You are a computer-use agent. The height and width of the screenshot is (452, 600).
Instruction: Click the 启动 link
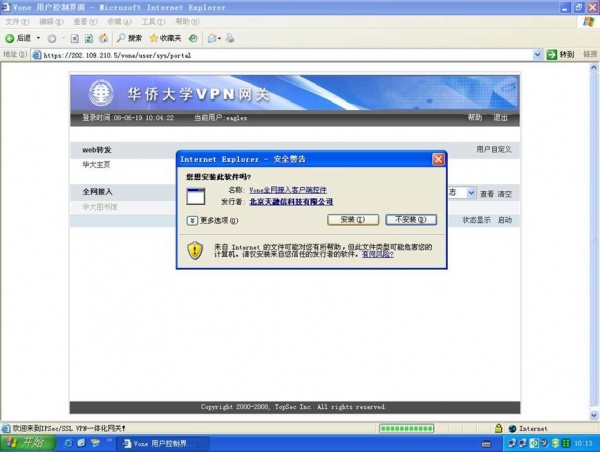(505, 220)
